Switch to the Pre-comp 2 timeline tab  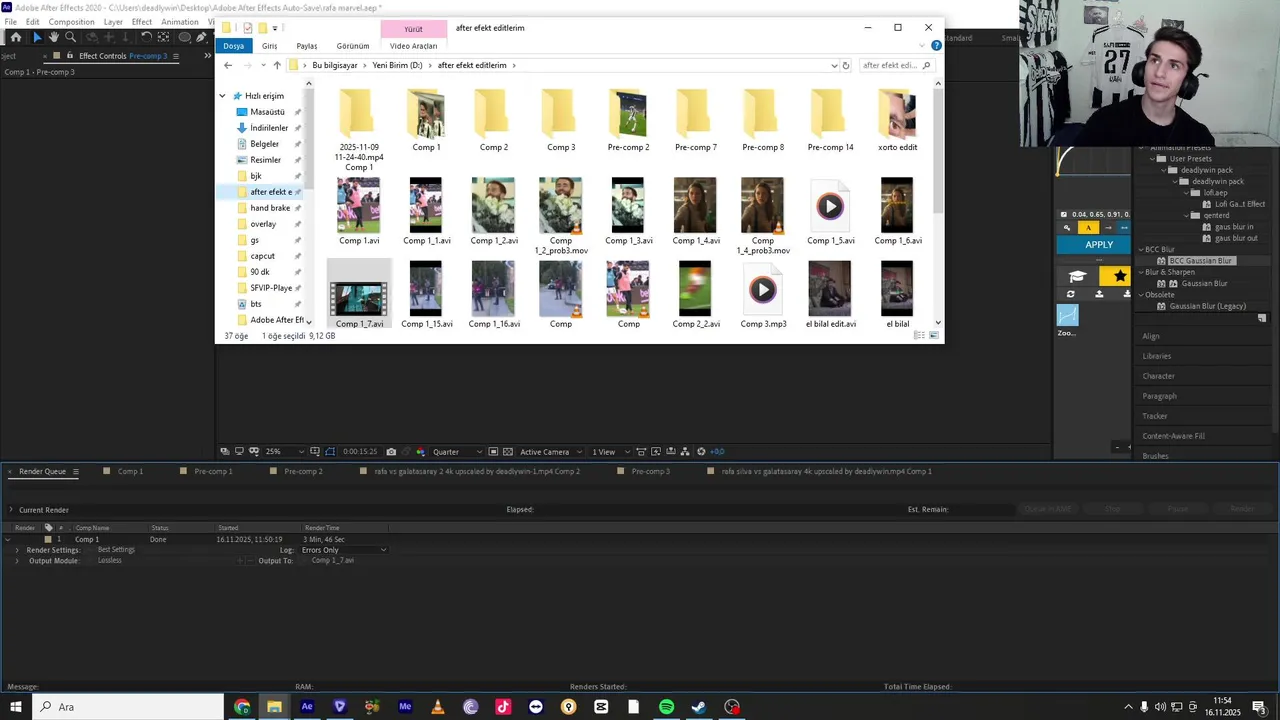pos(303,471)
